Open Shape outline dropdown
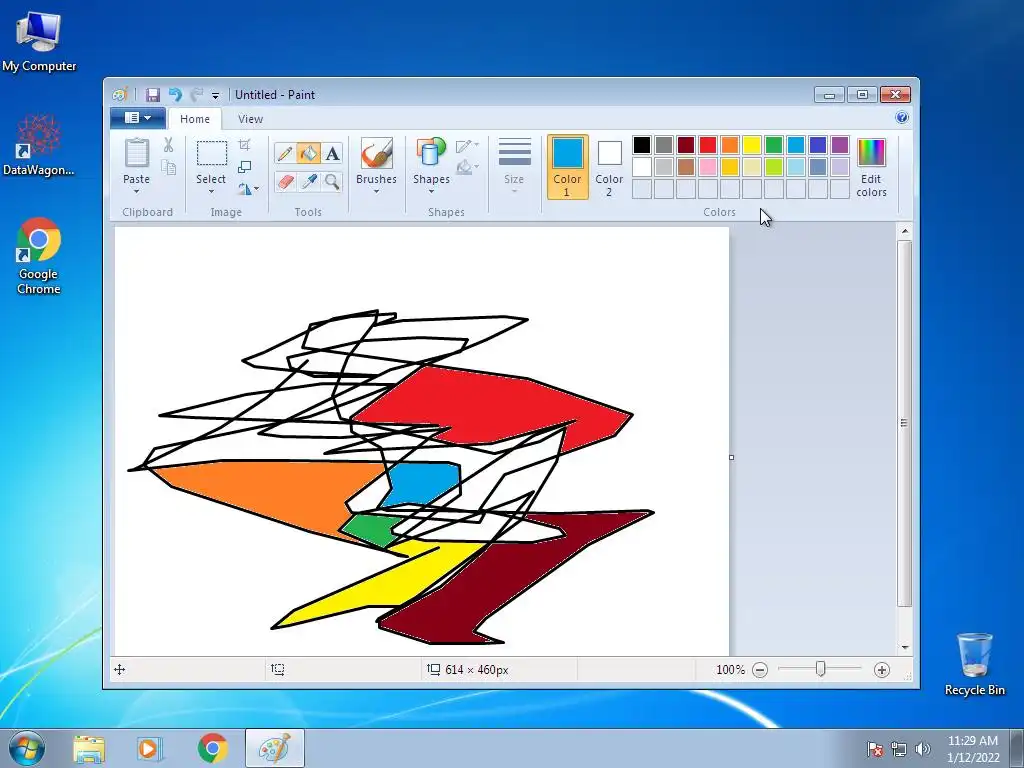Viewport: 1024px width, 768px height. click(x=467, y=145)
